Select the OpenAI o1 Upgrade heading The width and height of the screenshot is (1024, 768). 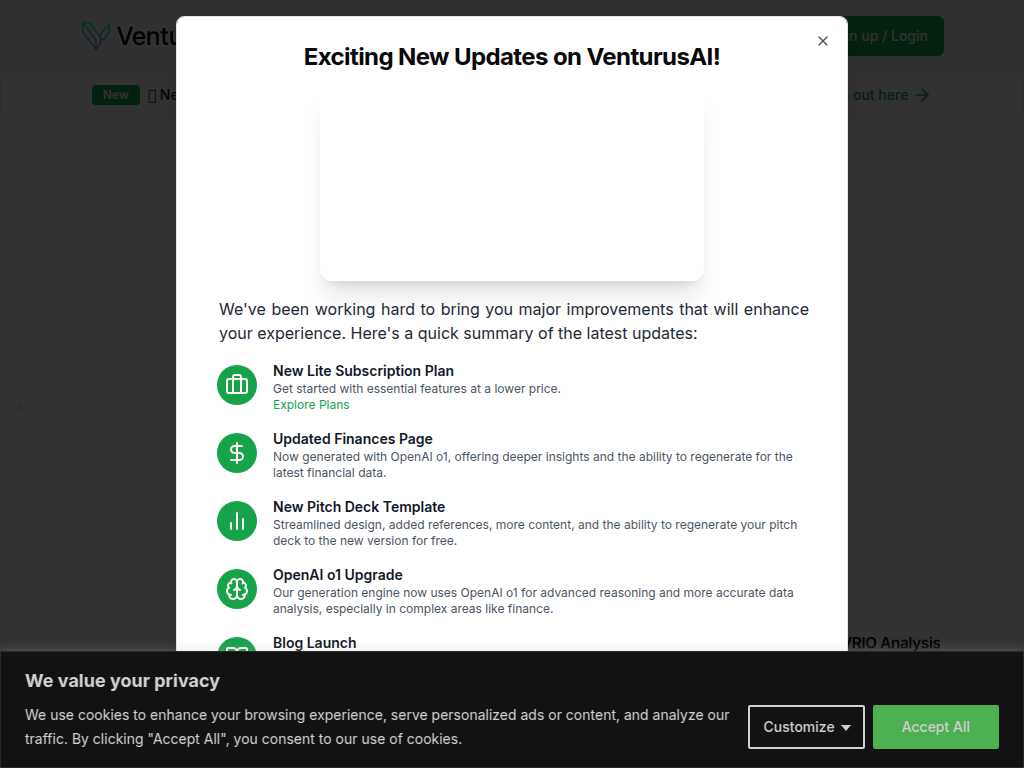[338, 575]
